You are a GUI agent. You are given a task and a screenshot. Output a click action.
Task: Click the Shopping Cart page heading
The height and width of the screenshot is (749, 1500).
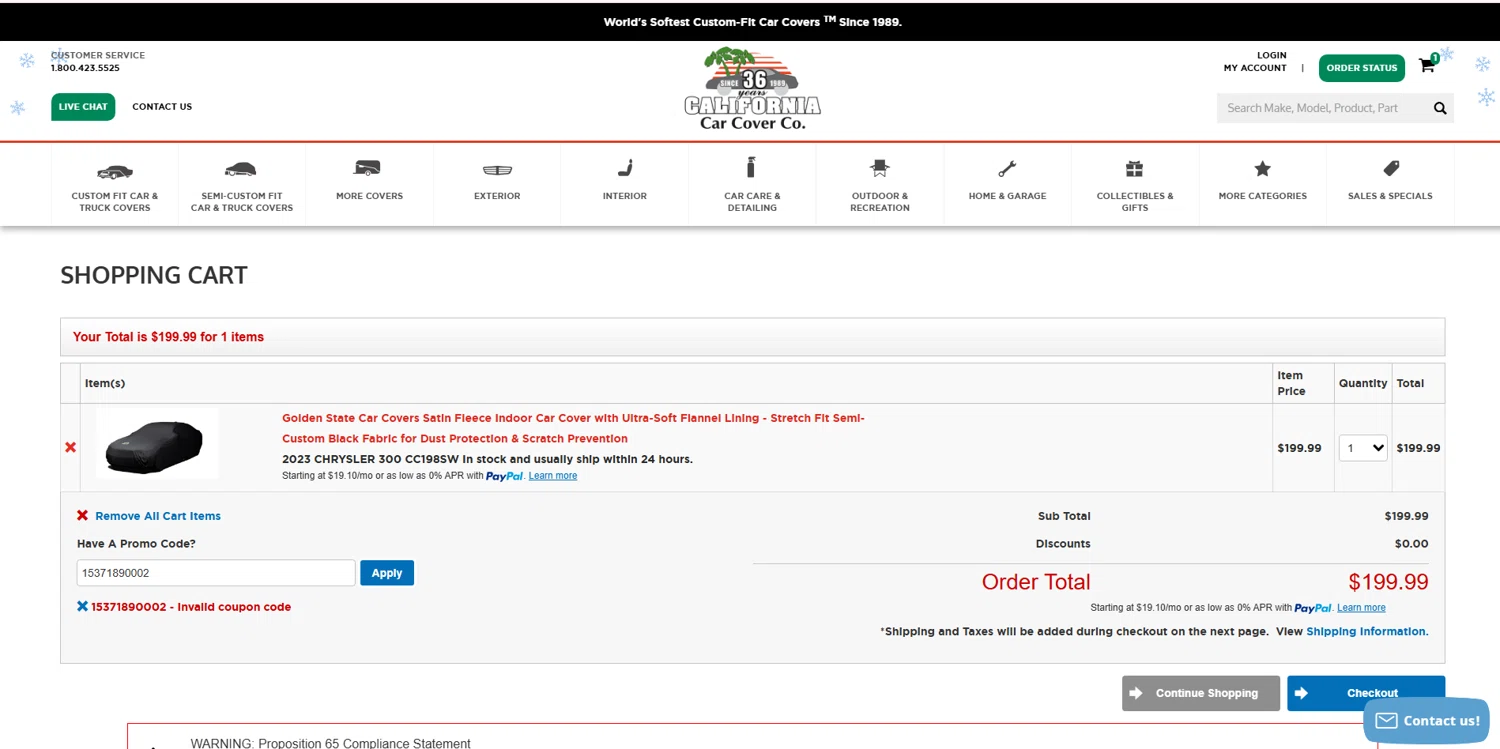[154, 275]
